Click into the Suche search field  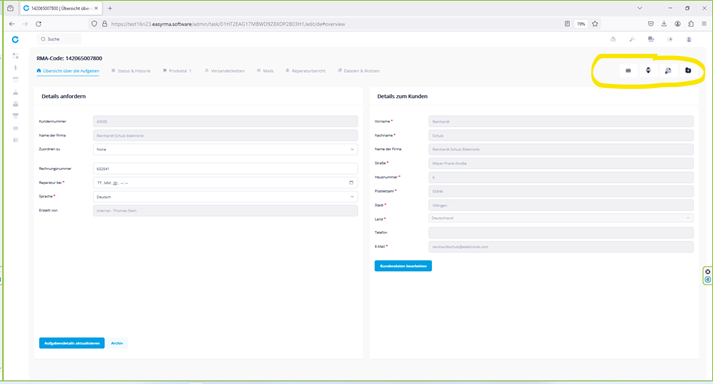point(60,39)
